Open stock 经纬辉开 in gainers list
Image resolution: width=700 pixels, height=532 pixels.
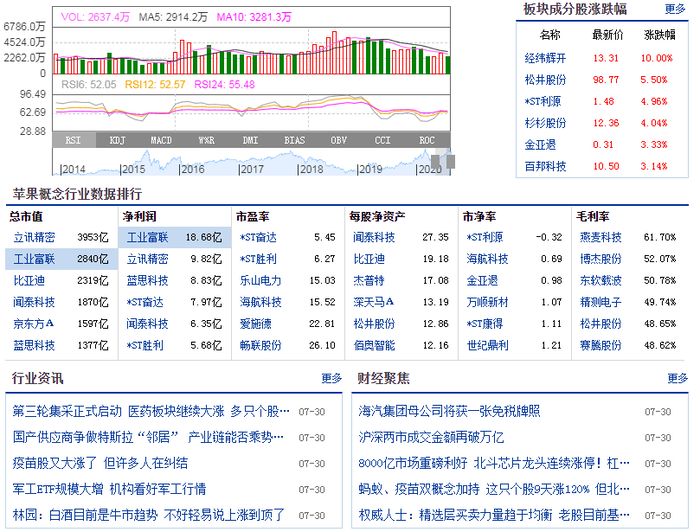[x=545, y=58]
